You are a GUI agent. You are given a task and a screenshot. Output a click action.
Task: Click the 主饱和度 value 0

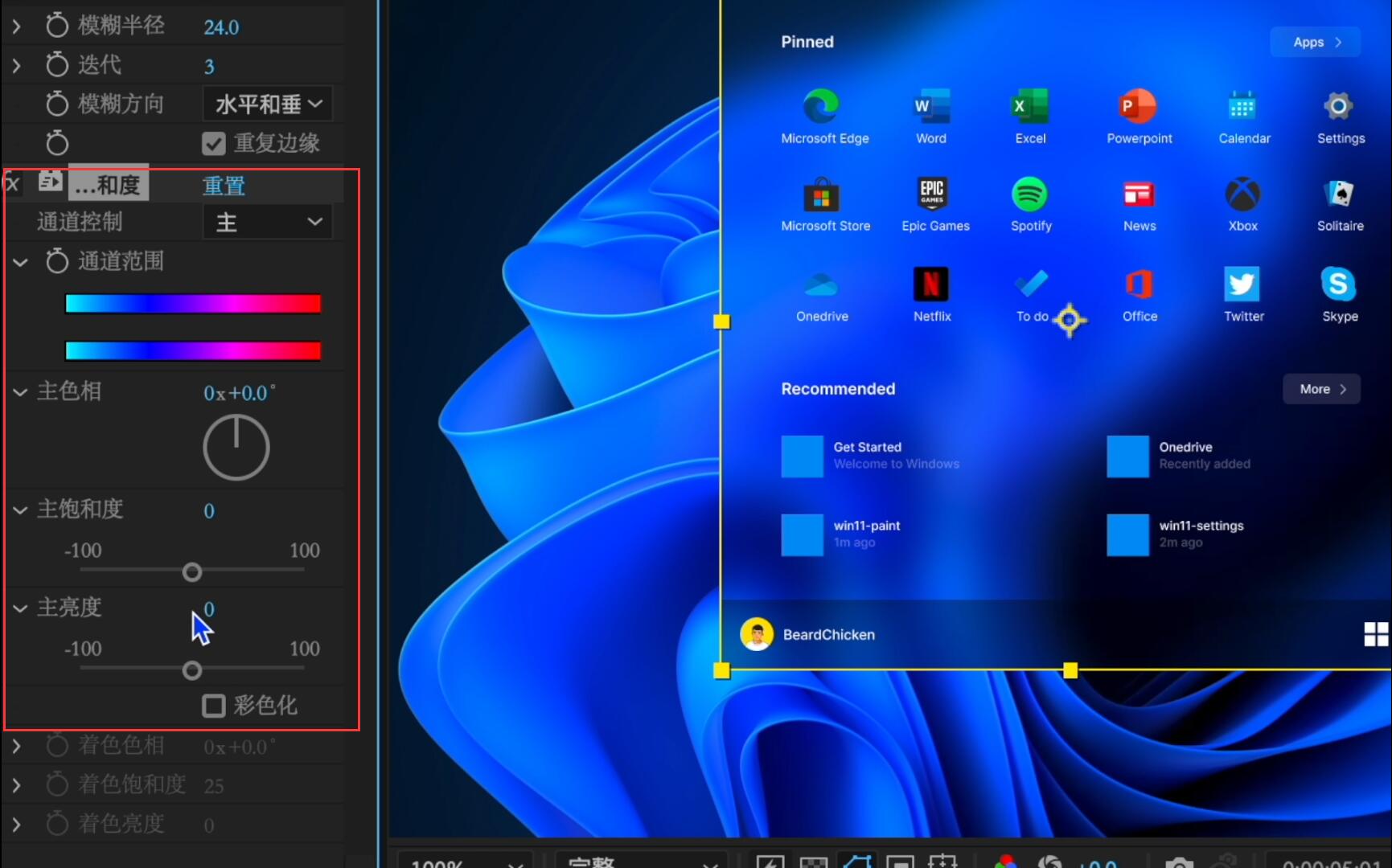(209, 511)
